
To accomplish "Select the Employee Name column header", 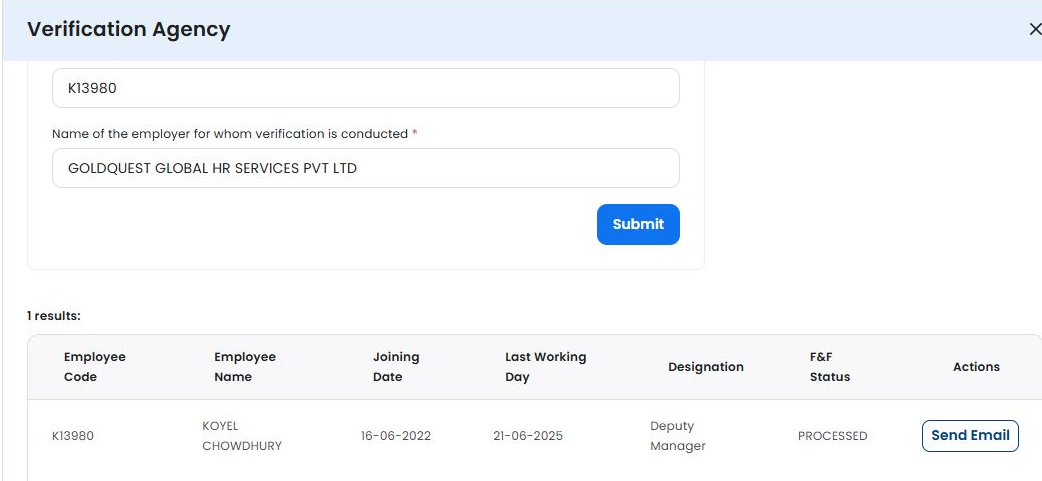I will click(x=245, y=367).
